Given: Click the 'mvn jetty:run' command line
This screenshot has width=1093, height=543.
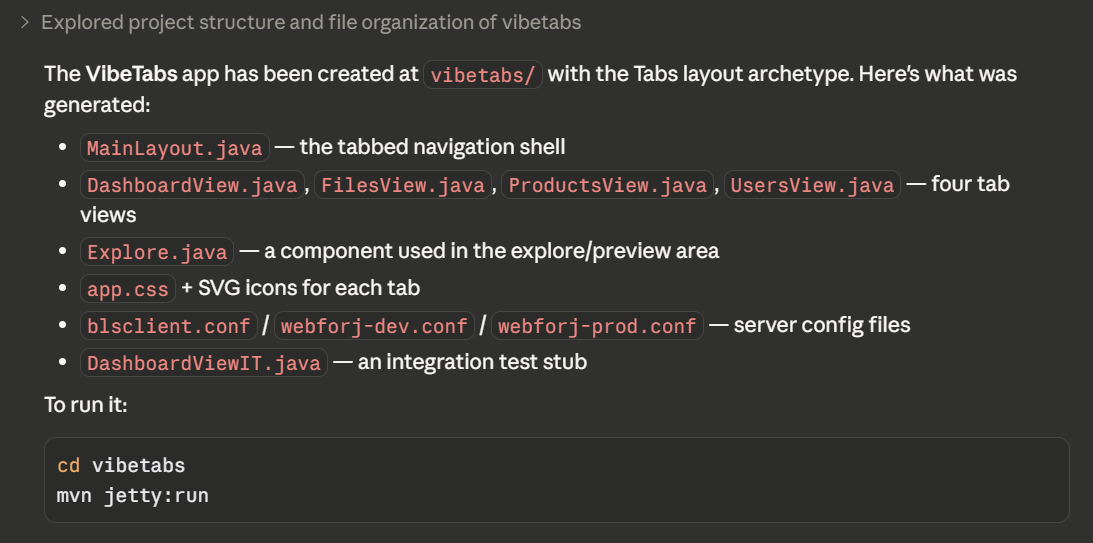Looking at the screenshot, I should [132, 496].
